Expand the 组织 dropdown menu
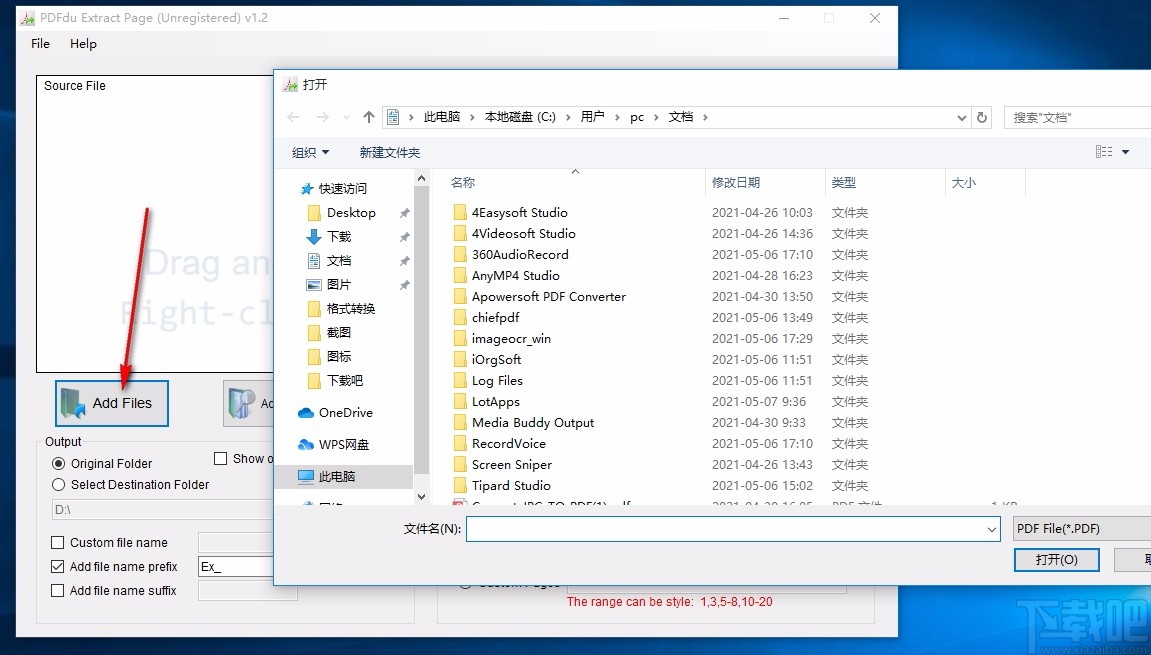 tap(309, 152)
